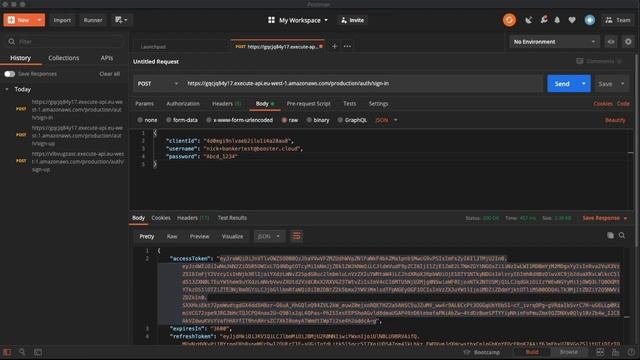Open the request Tests tab
The image size is (640, 360).
(349, 104)
